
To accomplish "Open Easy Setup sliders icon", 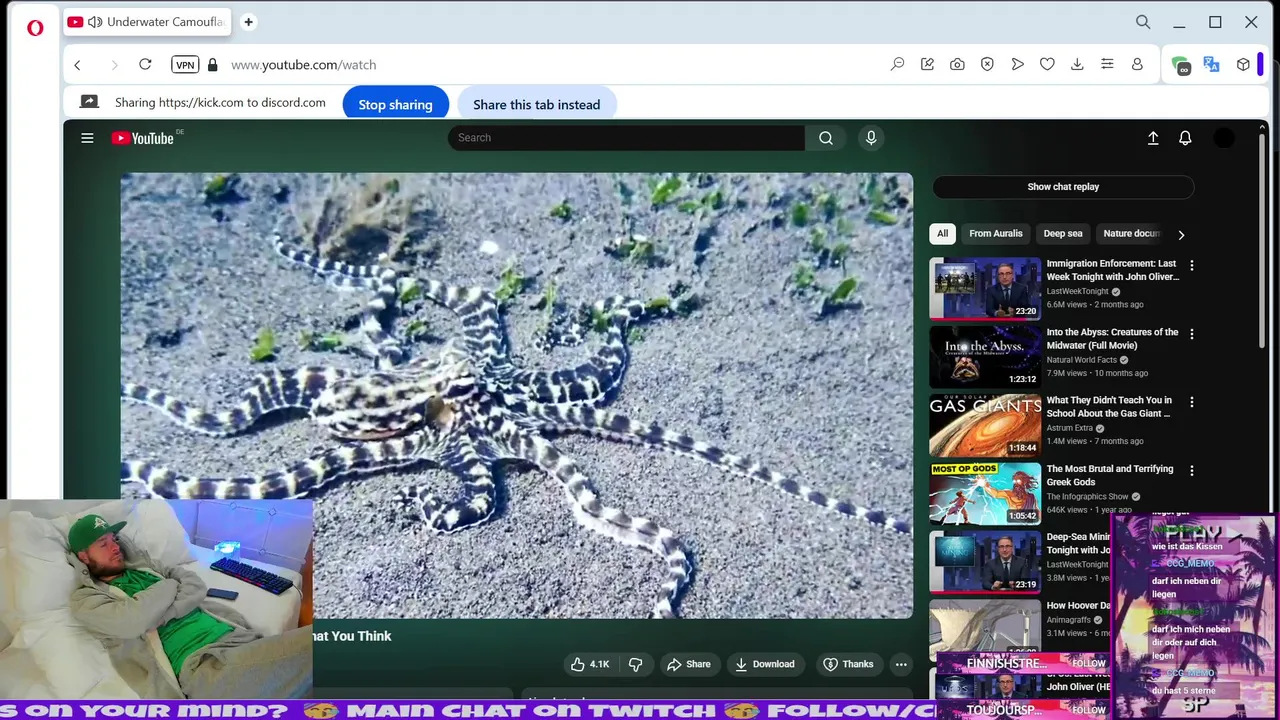I will point(1107,64).
